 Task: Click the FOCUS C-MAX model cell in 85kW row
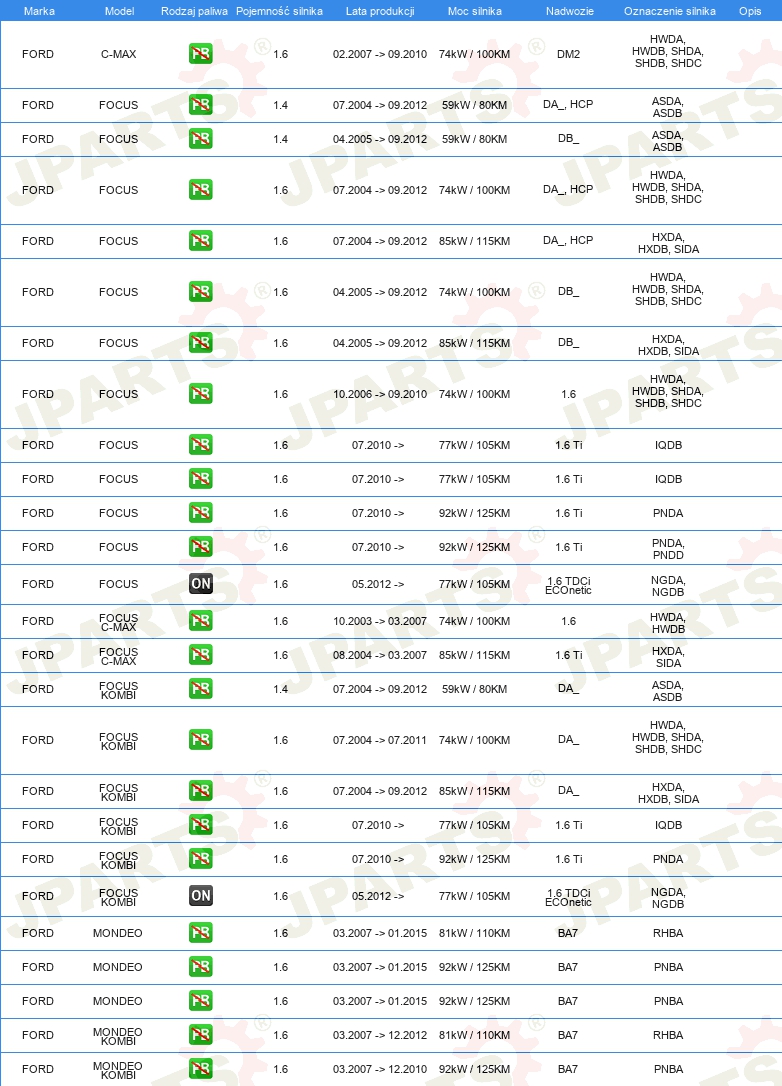(118, 657)
